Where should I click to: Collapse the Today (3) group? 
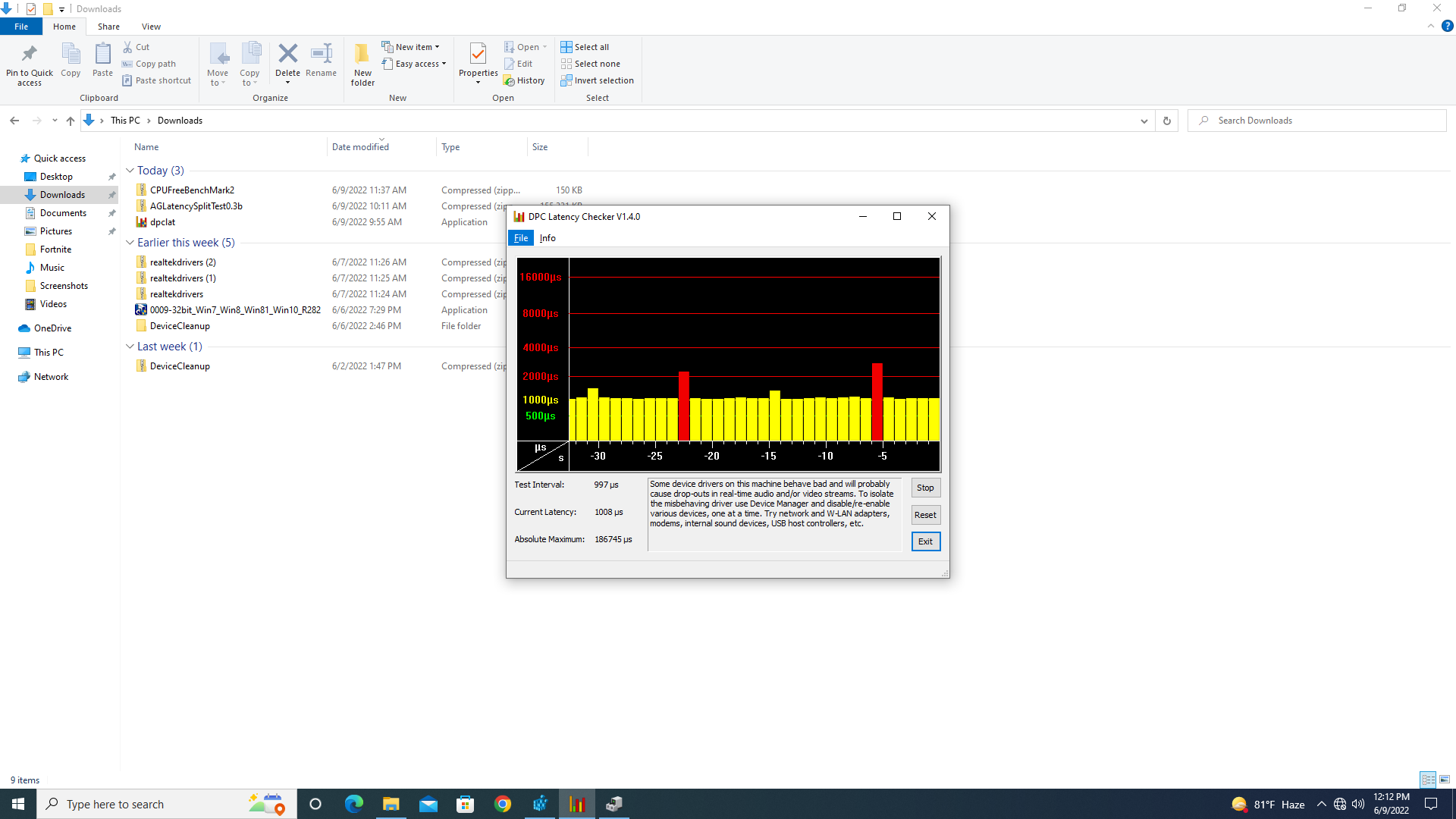pyautogui.click(x=130, y=171)
